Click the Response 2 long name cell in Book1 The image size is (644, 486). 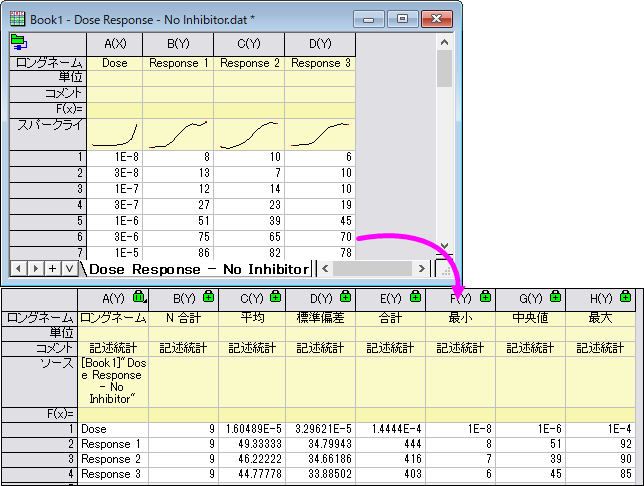pyautogui.click(x=249, y=63)
